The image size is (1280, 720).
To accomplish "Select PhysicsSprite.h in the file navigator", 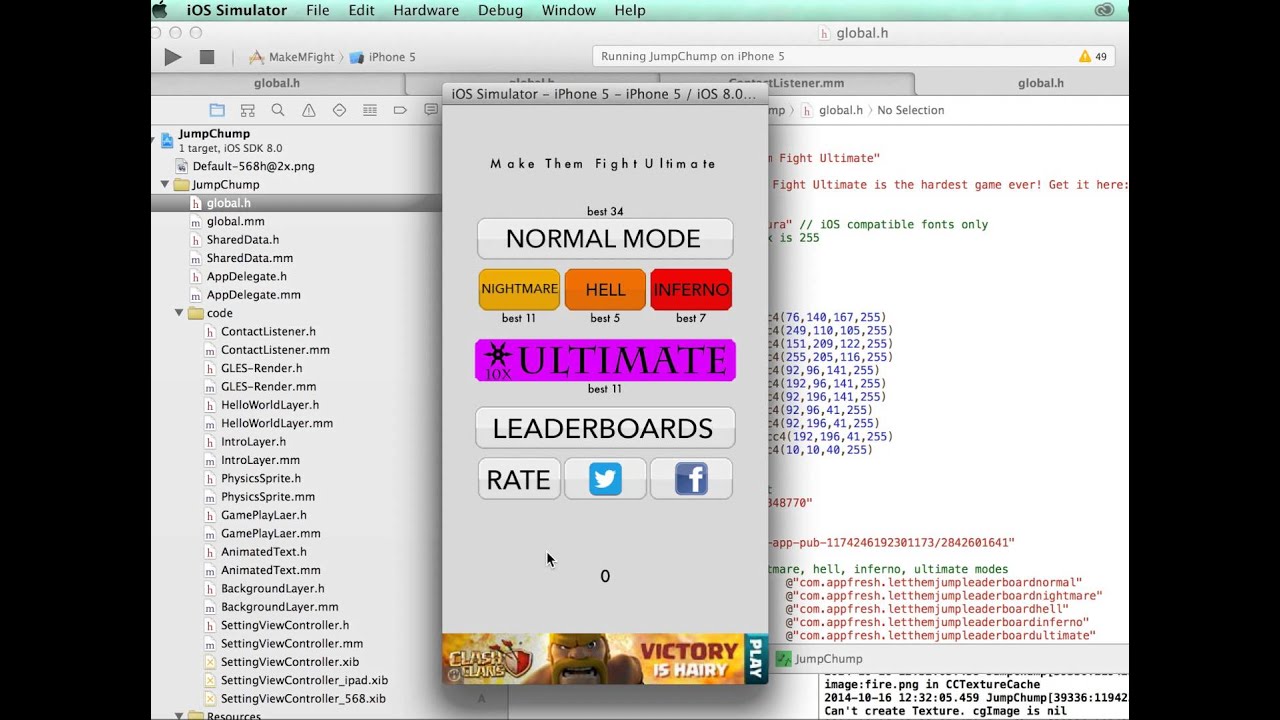I will (x=260, y=478).
